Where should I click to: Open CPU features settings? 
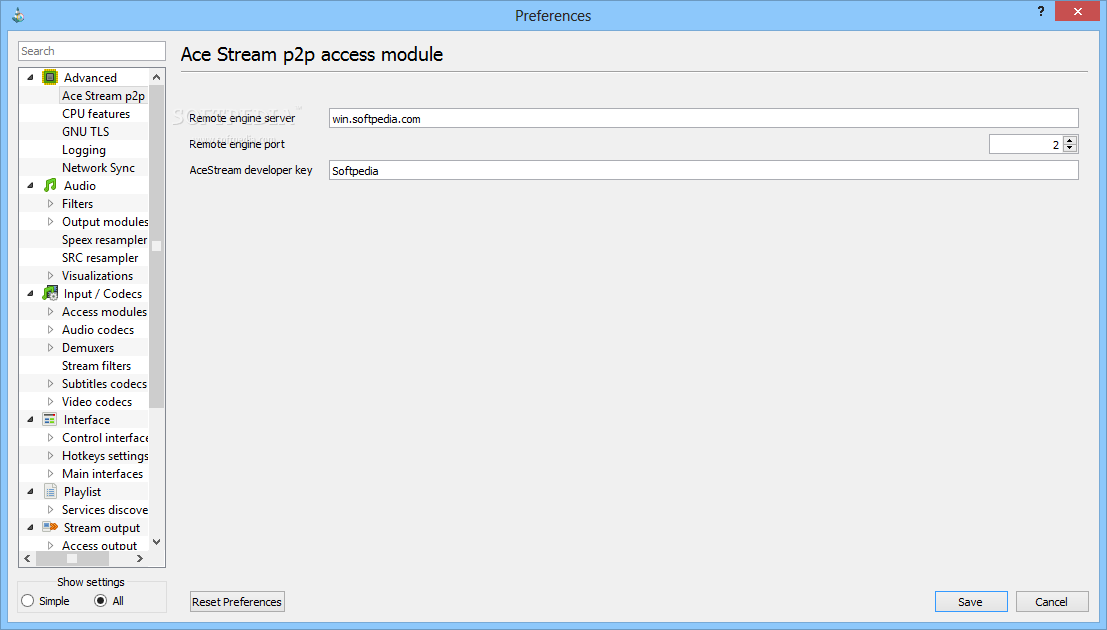coord(96,114)
